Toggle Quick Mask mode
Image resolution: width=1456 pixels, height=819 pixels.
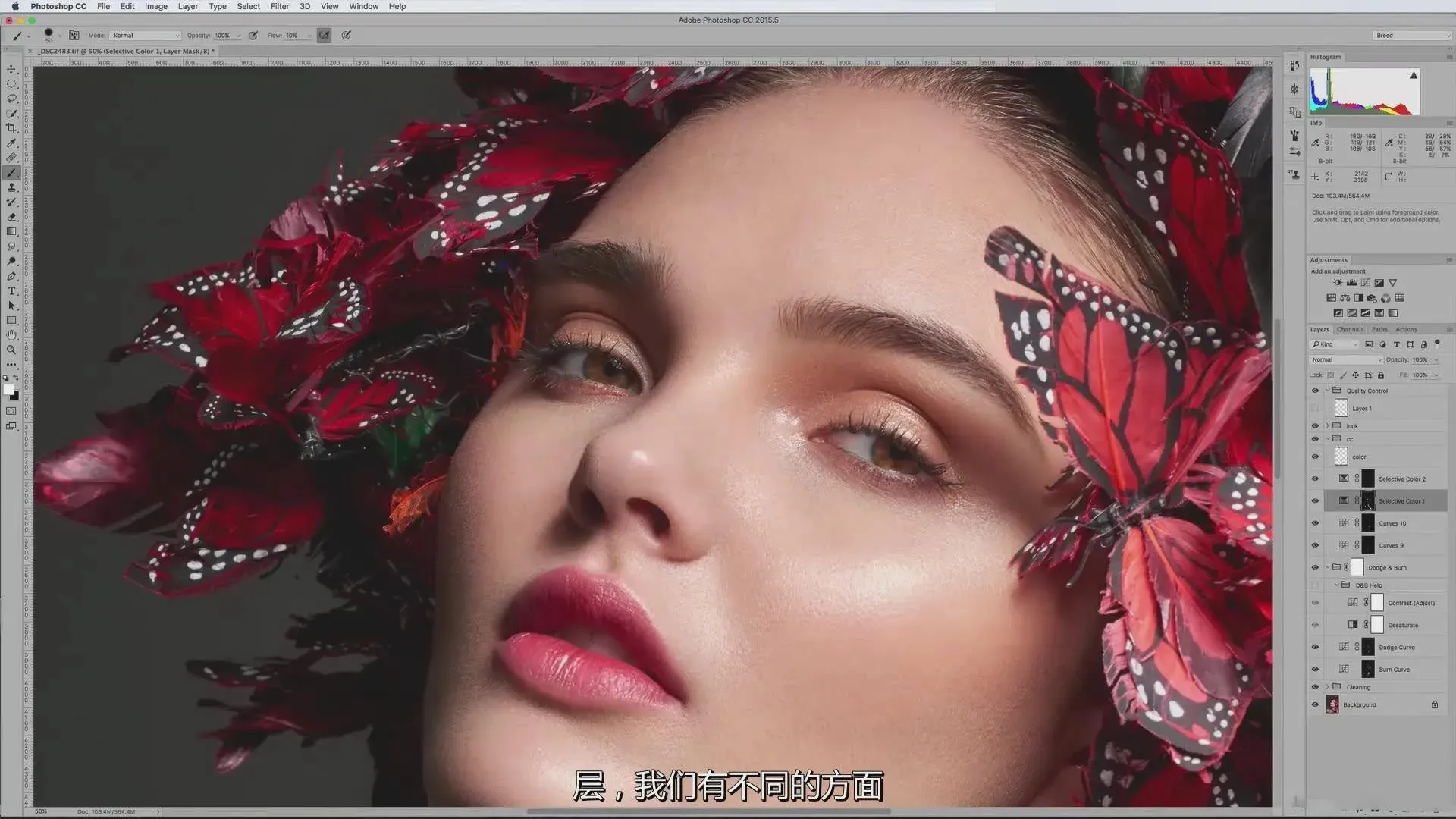(11, 411)
